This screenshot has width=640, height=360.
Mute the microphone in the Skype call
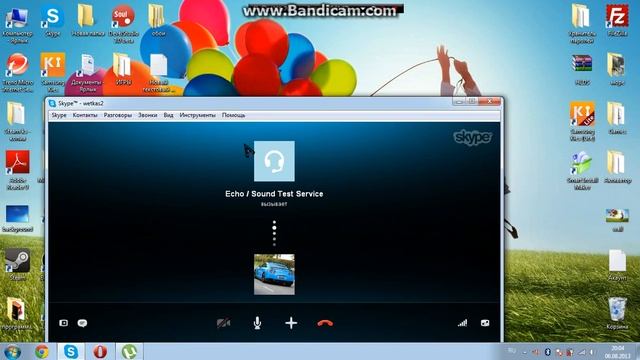257,323
